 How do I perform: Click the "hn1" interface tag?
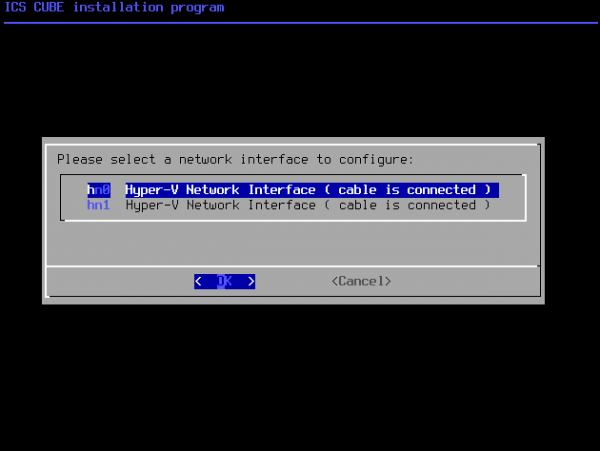point(98,205)
